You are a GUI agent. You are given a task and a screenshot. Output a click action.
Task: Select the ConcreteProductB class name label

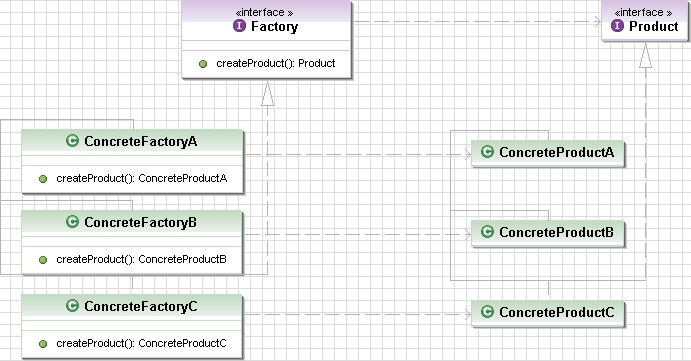(556, 232)
